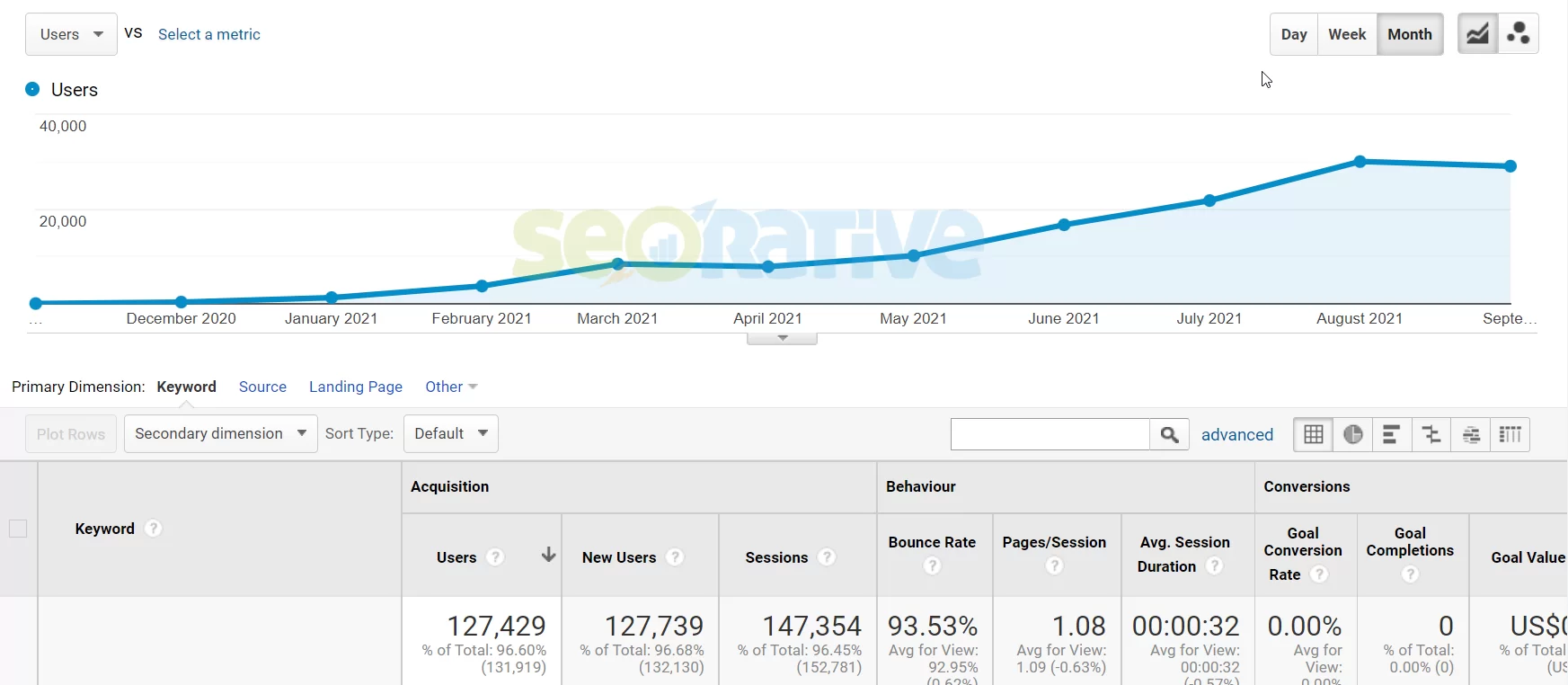
Task: Switch to line chart view
Action: coord(1477,34)
